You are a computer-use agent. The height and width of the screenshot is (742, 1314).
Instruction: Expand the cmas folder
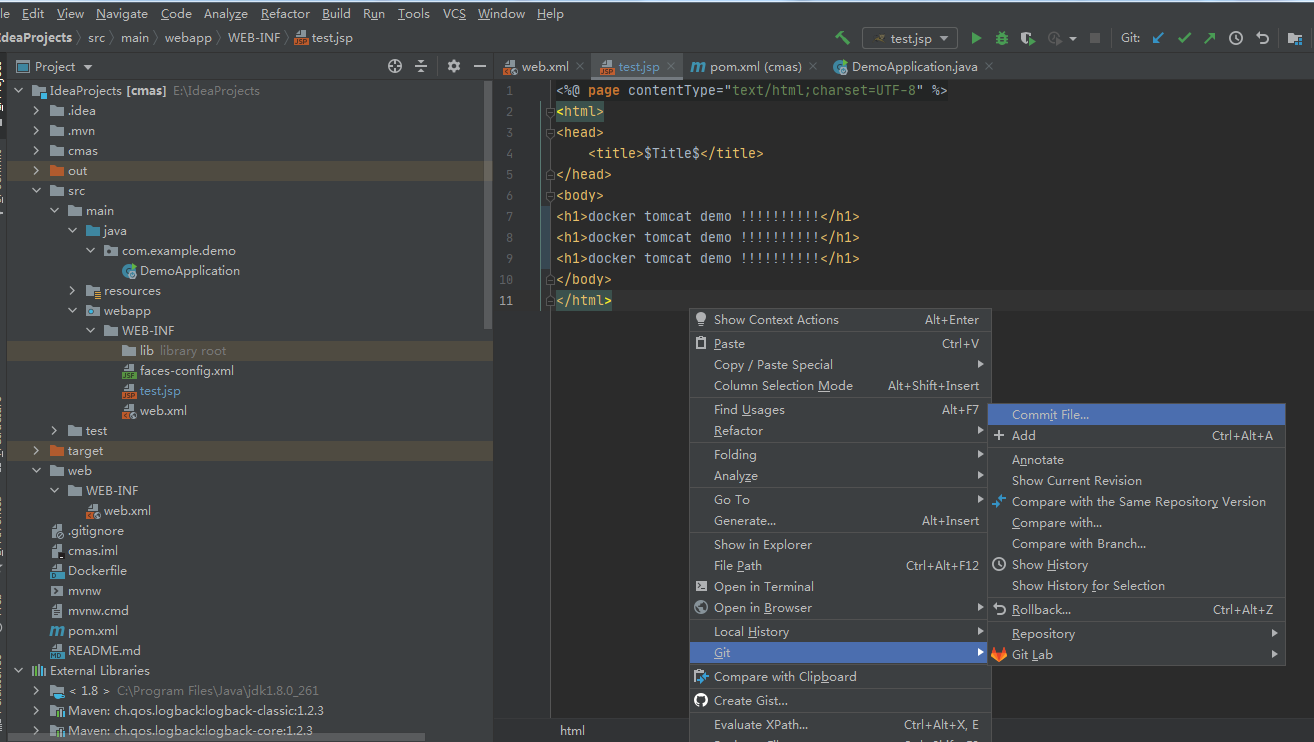(x=36, y=150)
